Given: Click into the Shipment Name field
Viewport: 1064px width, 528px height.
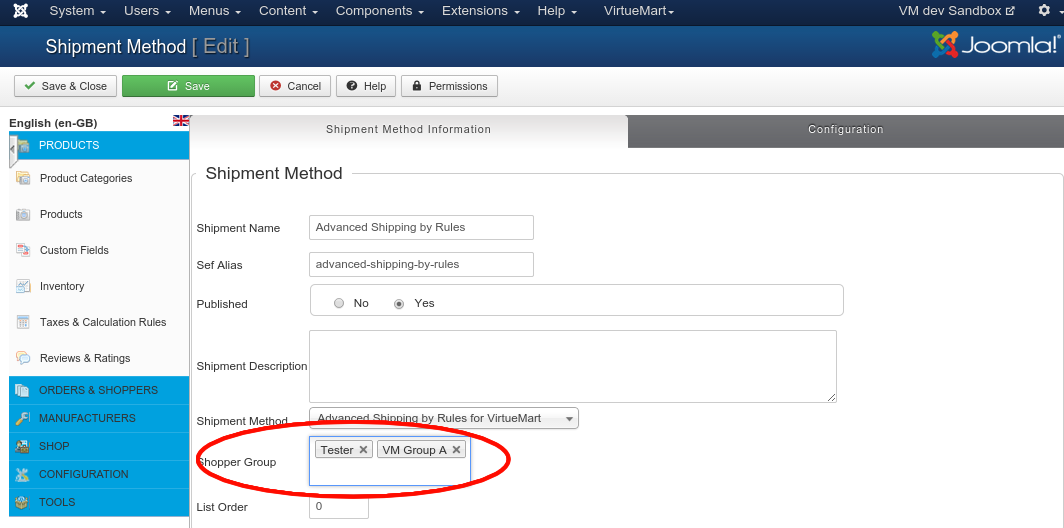Looking at the screenshot, I should [421, 227].
